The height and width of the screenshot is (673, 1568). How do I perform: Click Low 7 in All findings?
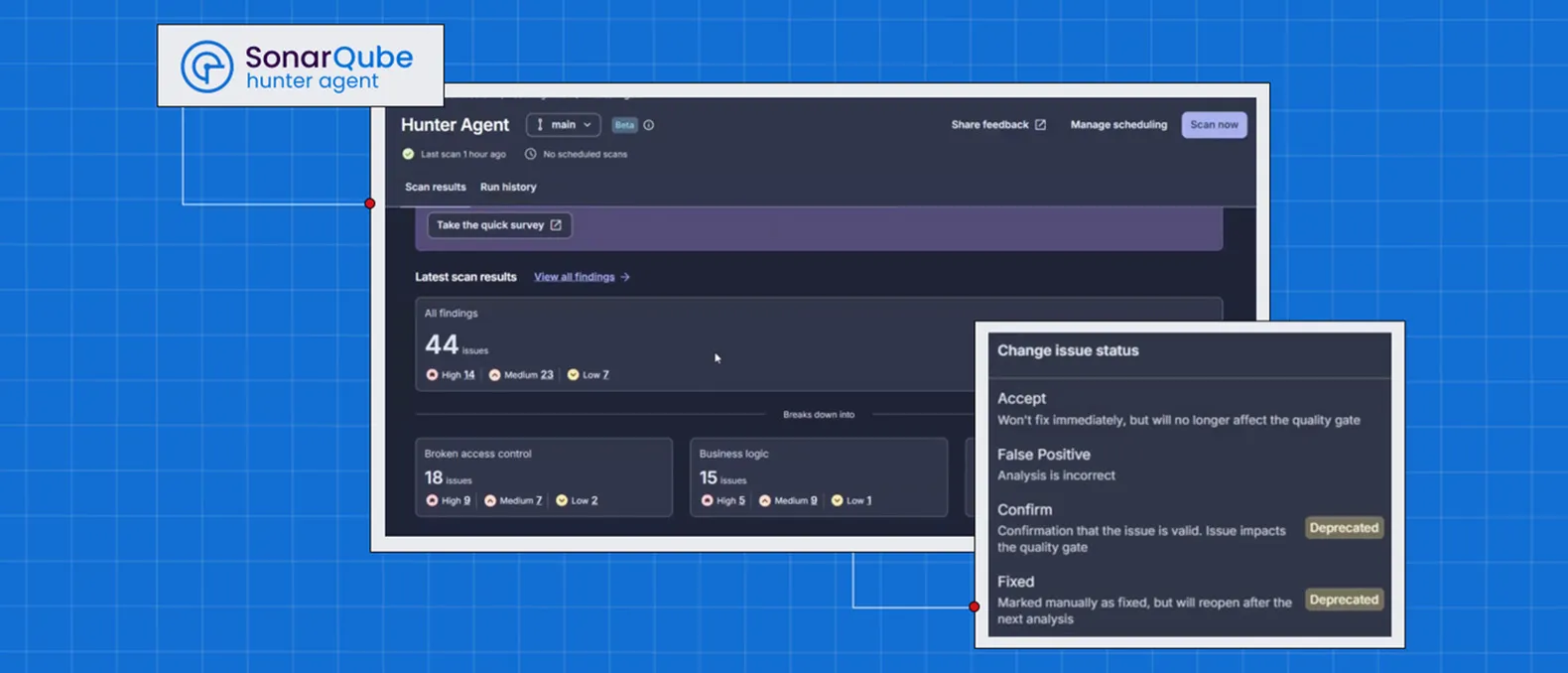(588, 375)
